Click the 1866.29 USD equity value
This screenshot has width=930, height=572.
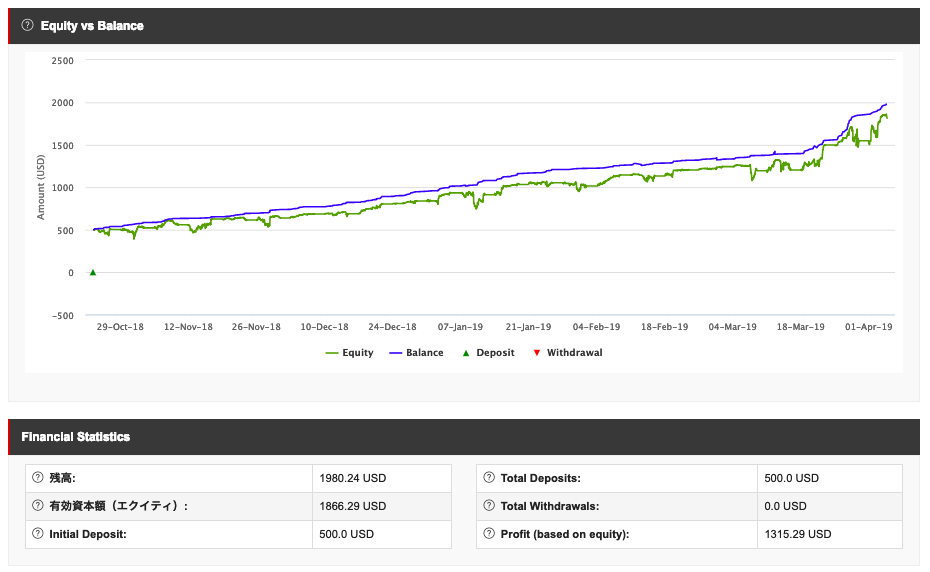352,506
